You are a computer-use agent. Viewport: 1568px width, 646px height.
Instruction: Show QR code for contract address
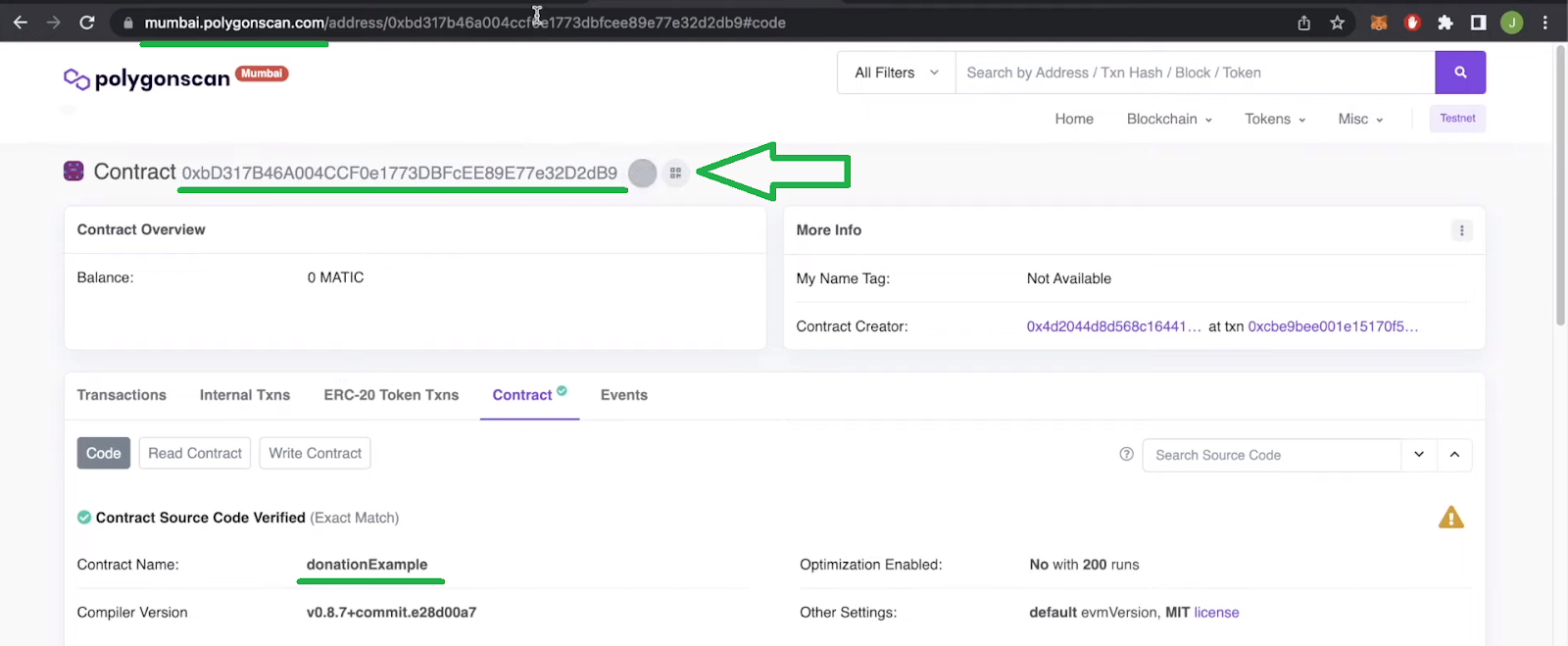[x=675, y=174]
